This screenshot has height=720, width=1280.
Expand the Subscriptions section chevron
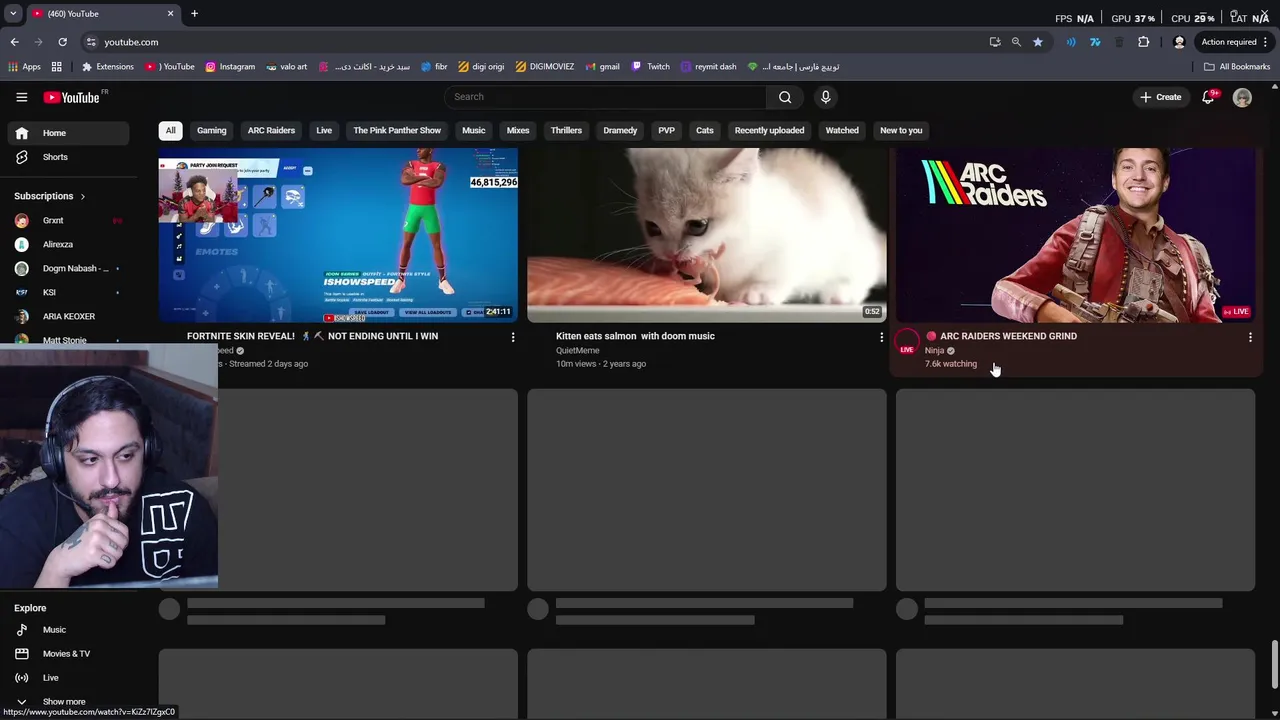tap(82, 196)
